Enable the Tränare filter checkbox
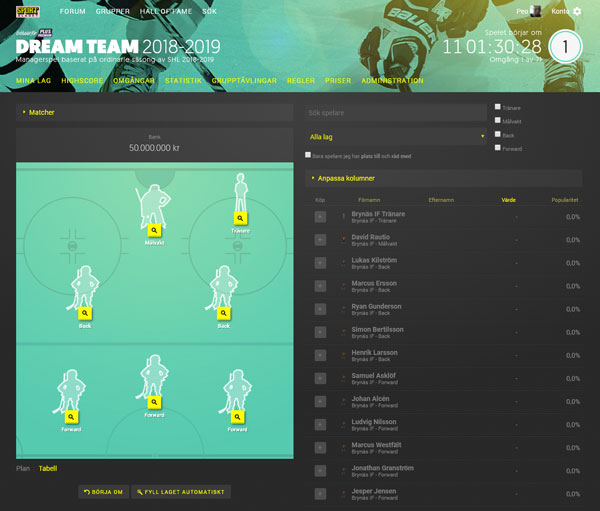This screenshot has height=511, width=600. pyautogui.click(x=497, y=107)
